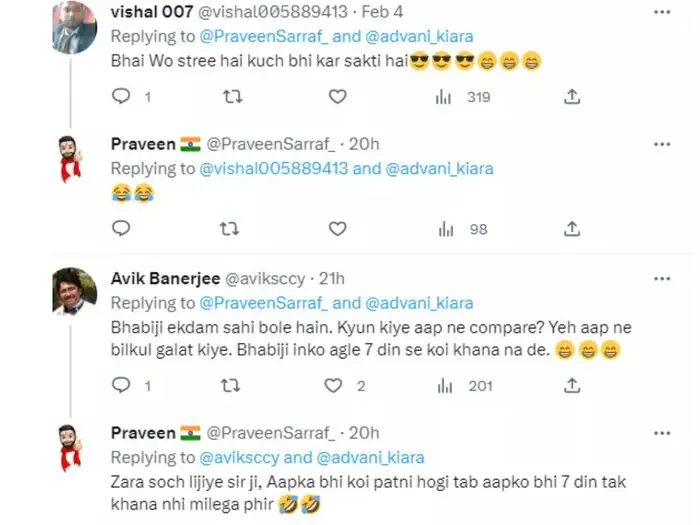700x525 pixels.
Task: Share Avik Banerjee's tweet
Action: (x=572, y=385)
